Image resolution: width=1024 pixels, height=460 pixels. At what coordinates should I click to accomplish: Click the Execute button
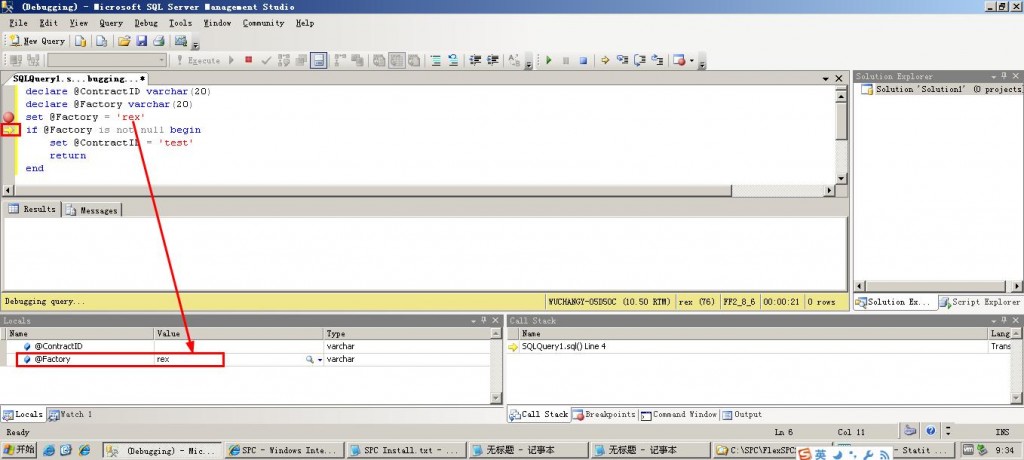click(x=199, y=60)
